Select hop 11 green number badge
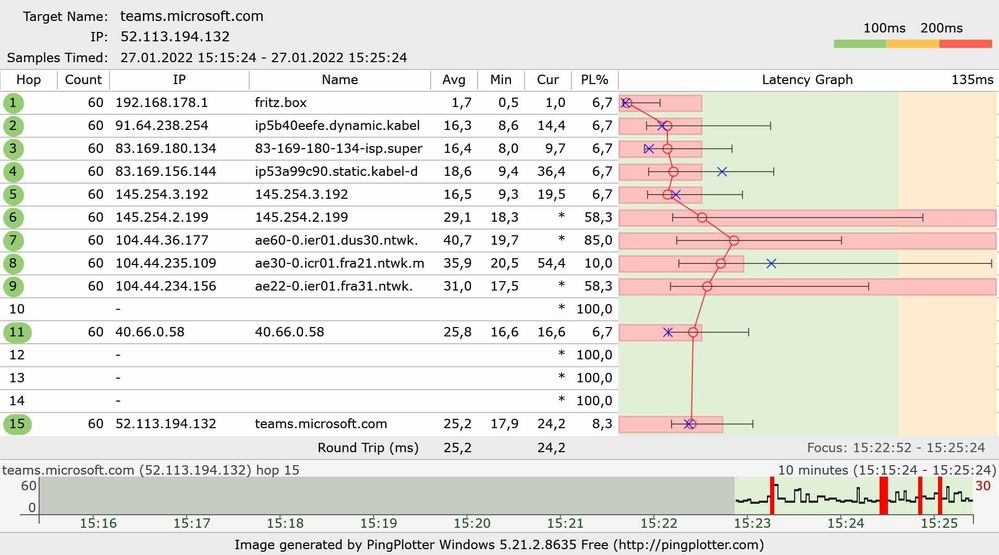Image resolution: width=999 pixels, height=555 pixels. coord(17,332)
